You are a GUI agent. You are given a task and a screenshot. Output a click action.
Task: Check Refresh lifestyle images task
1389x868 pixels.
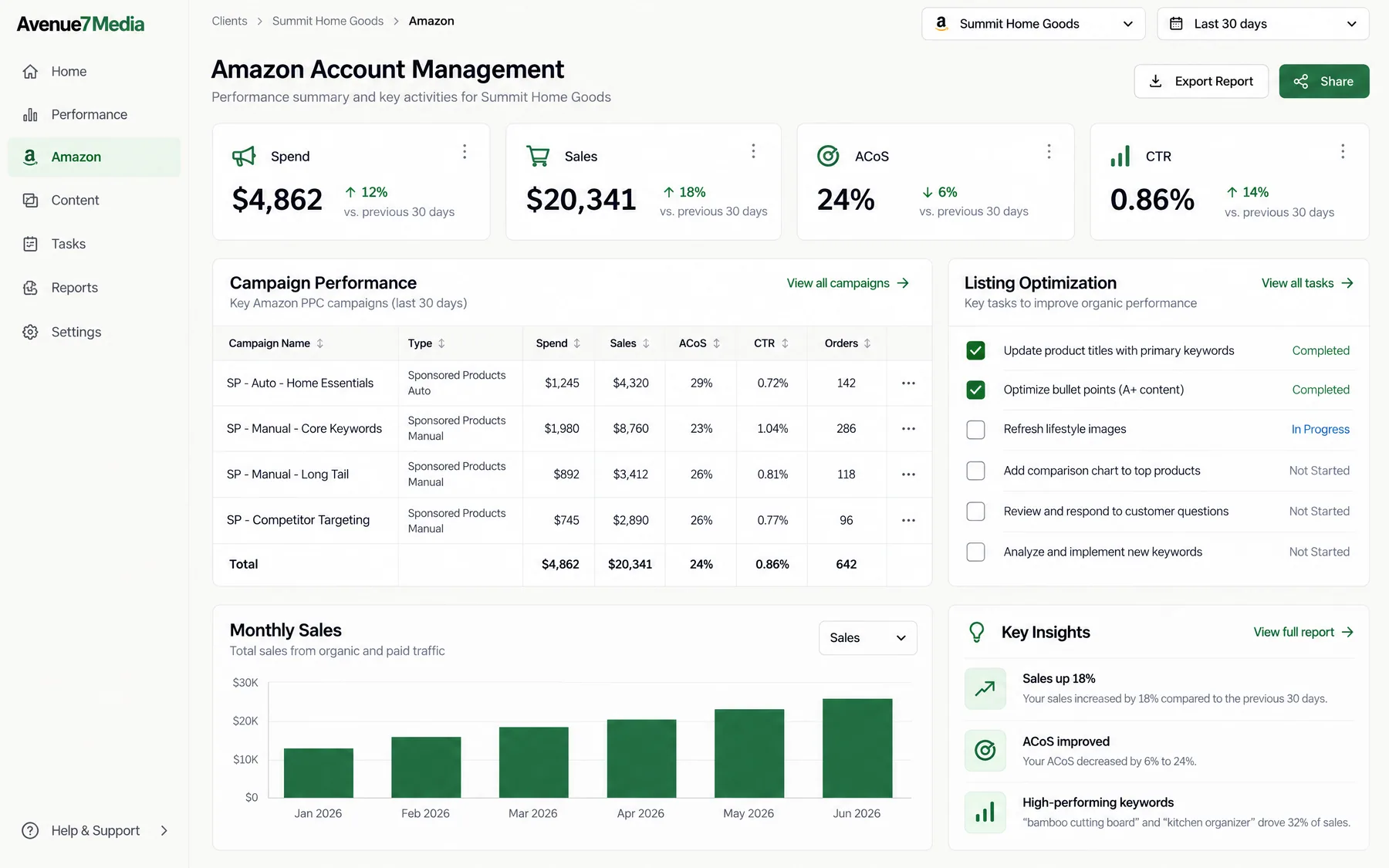975,430
